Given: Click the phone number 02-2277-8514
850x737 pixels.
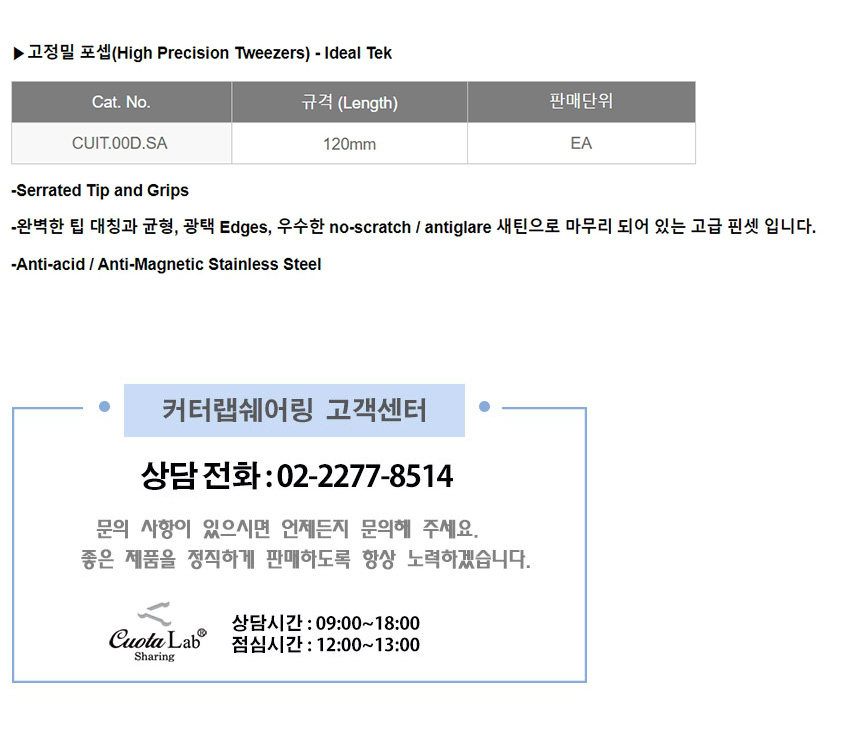Looking at the screenshot, I should pyautogui.click(x=364, y=476).
